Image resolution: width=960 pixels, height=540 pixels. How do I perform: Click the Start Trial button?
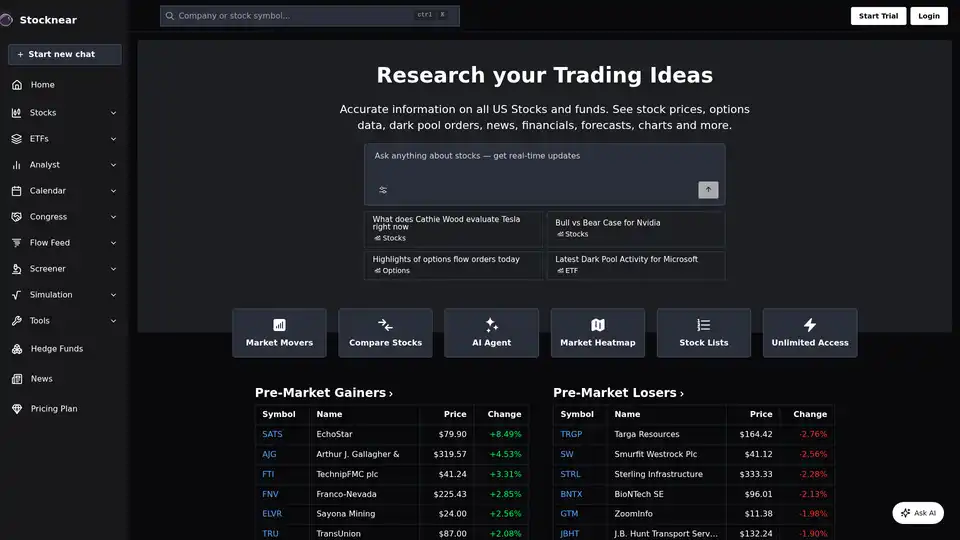pos(878,16)
